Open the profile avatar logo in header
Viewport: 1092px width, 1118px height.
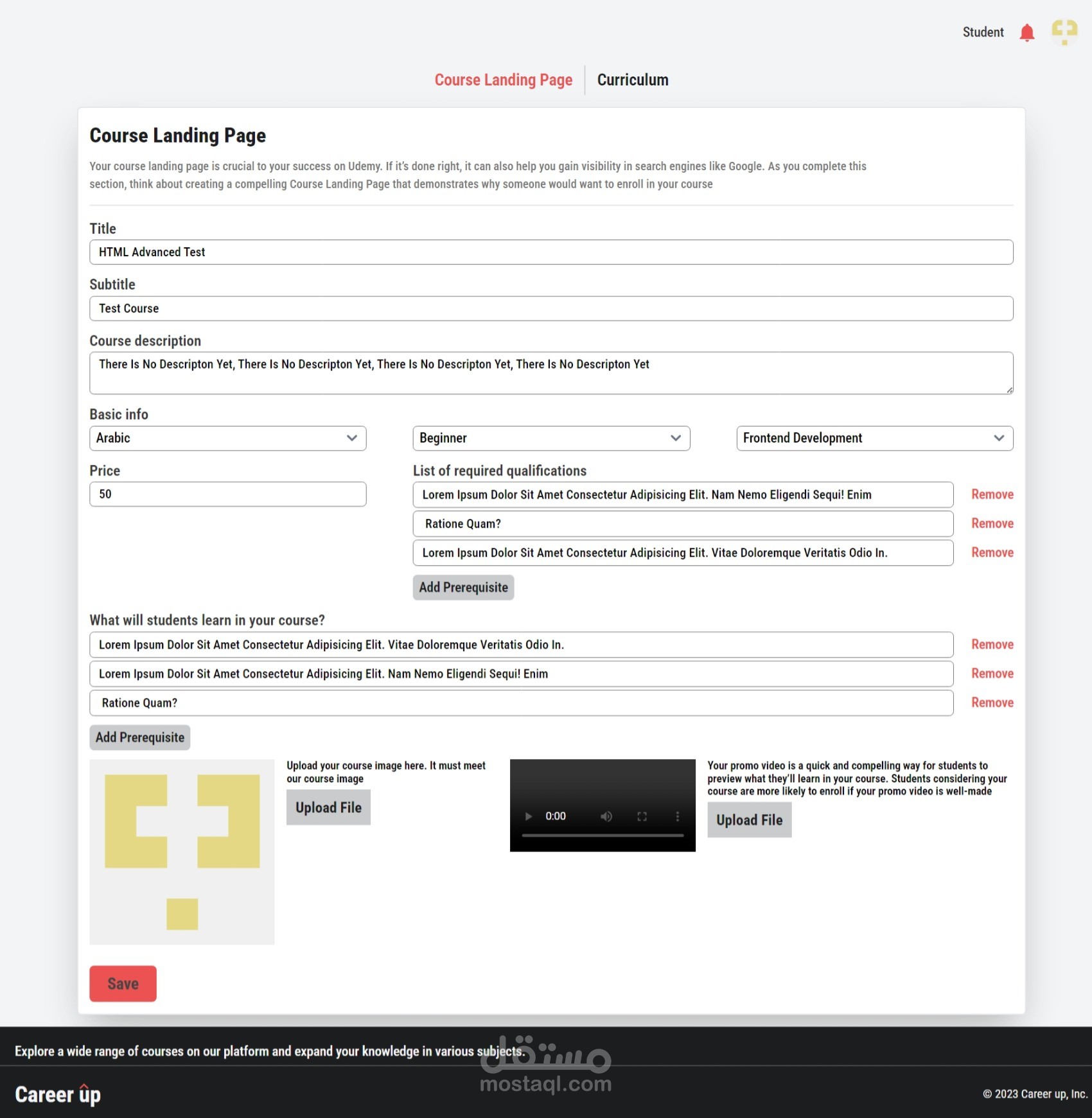tap(1064, 32)
